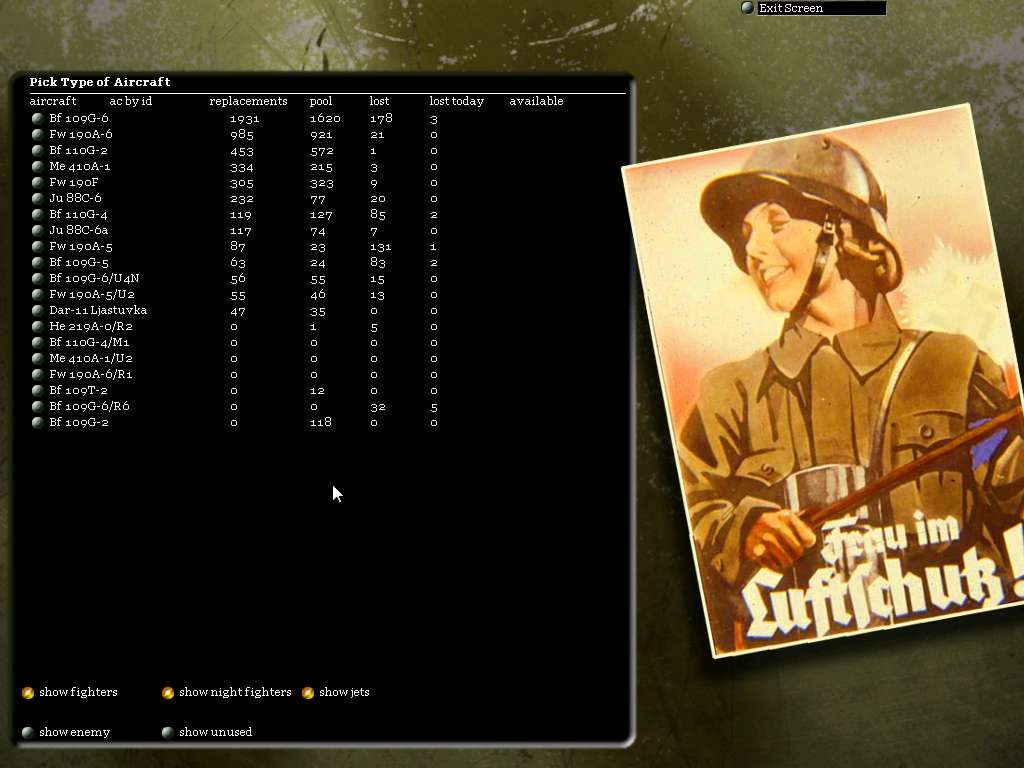The width and height of the screenshot is (1024, 768).
Task: Choose the Me 410A-1/U2 selector
Action: point(37,359)
